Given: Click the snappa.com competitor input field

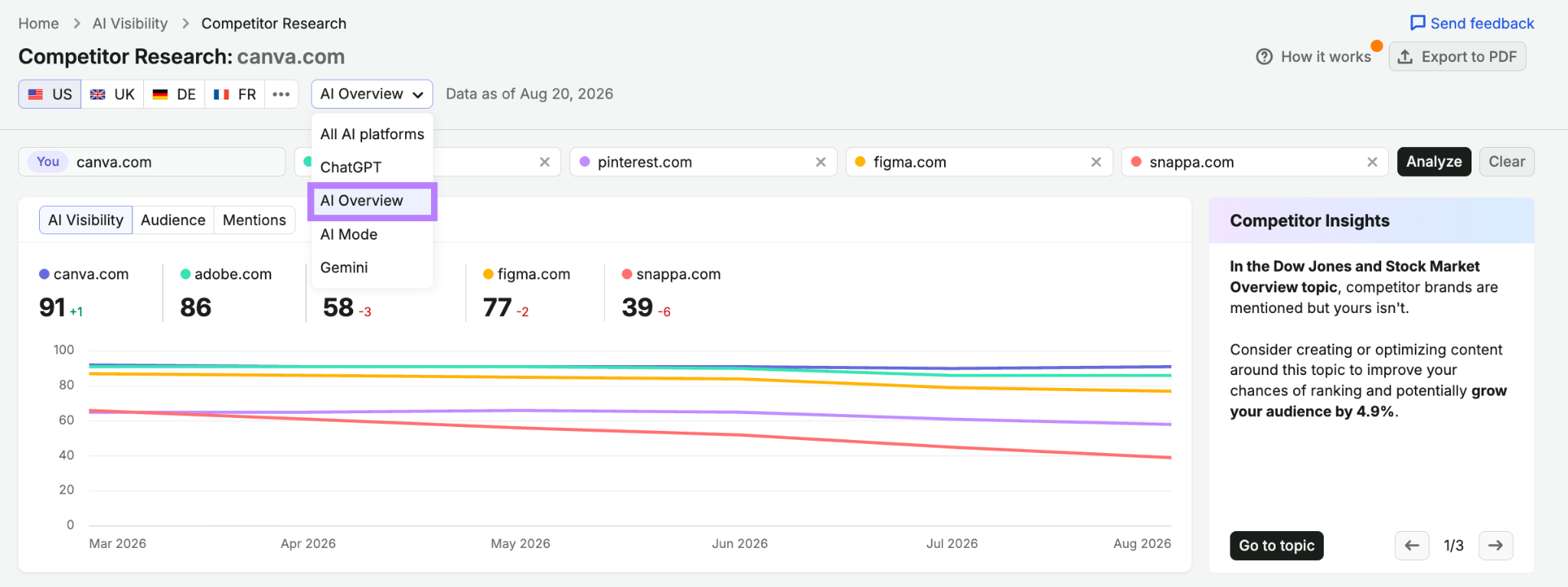Looking at the screenshot, I should 1254,161.
